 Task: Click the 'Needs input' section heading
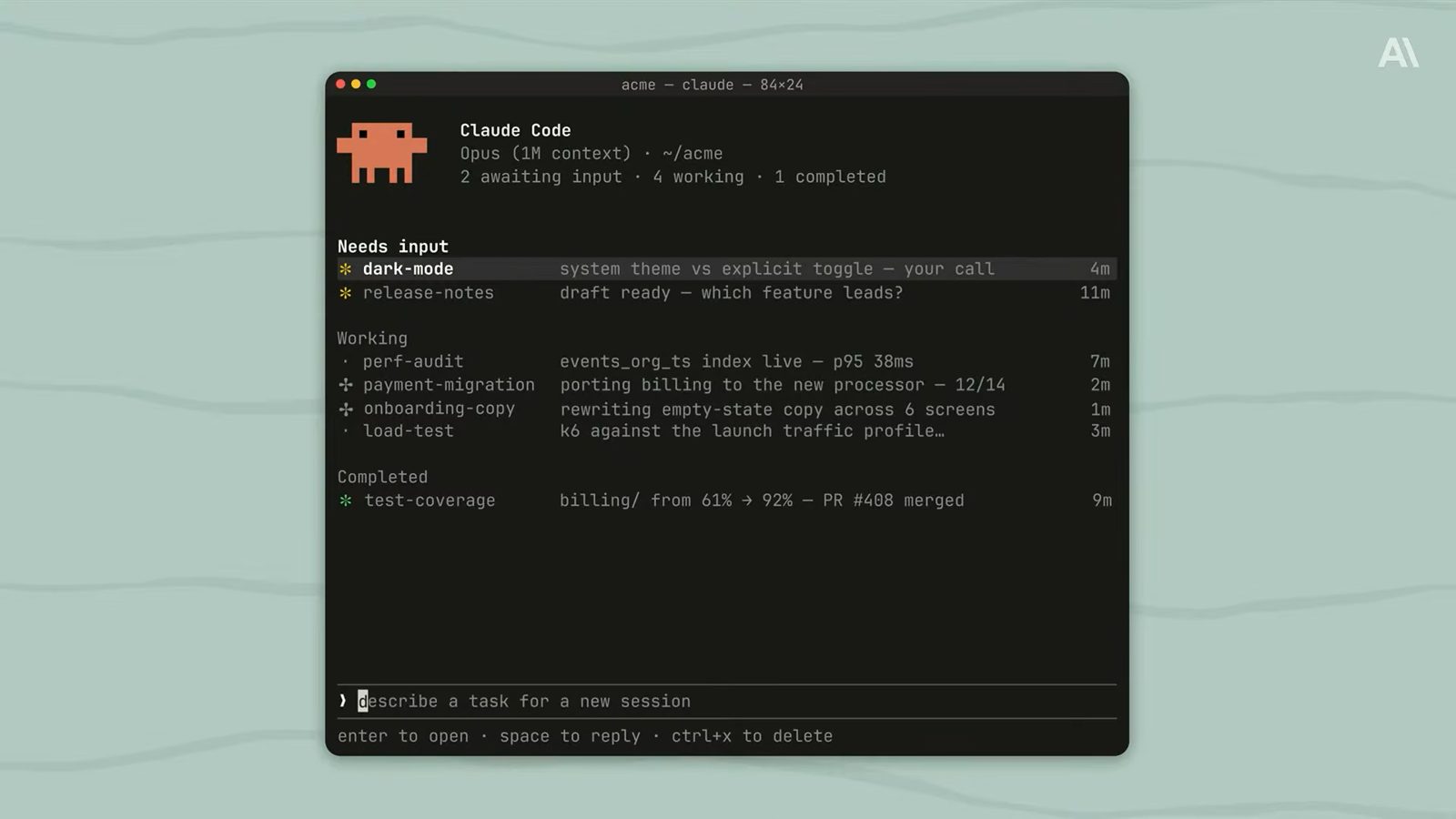pyautogui.click(x=393, y=247)
